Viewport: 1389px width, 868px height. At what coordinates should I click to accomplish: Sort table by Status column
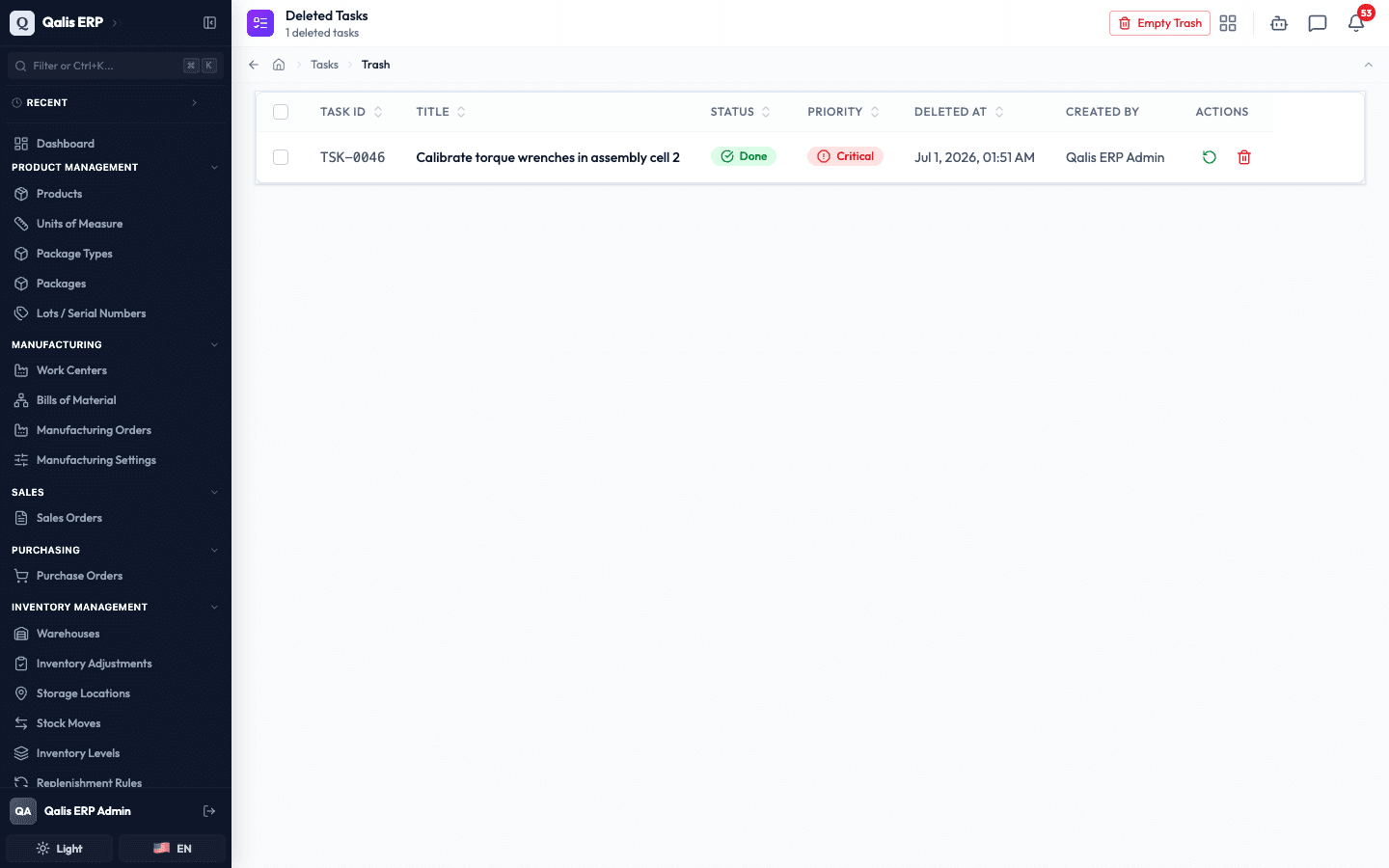[740, 112]
